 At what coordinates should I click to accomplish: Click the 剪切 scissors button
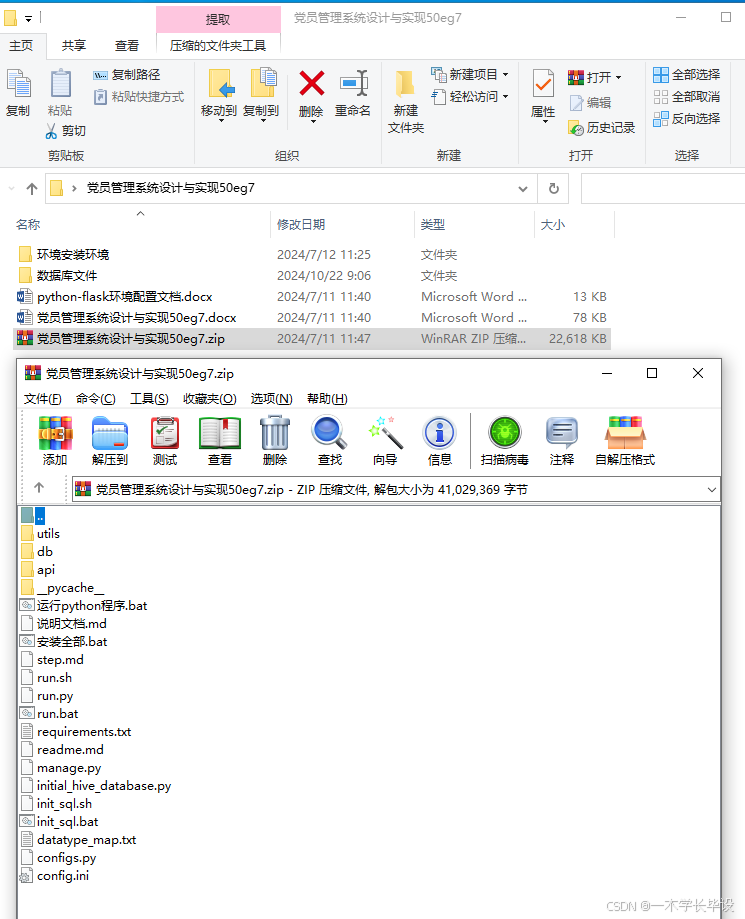(66, 131)
